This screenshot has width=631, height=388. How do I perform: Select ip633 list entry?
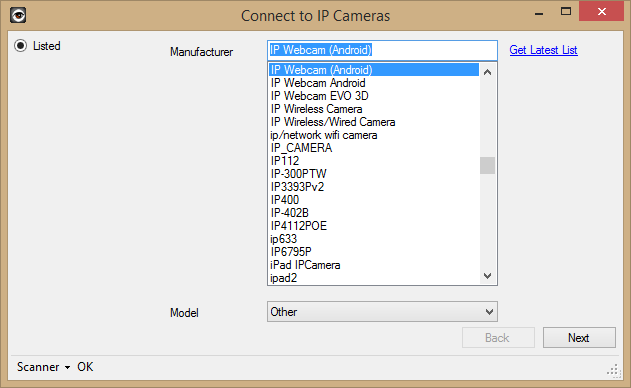click(x=374, y=239)
